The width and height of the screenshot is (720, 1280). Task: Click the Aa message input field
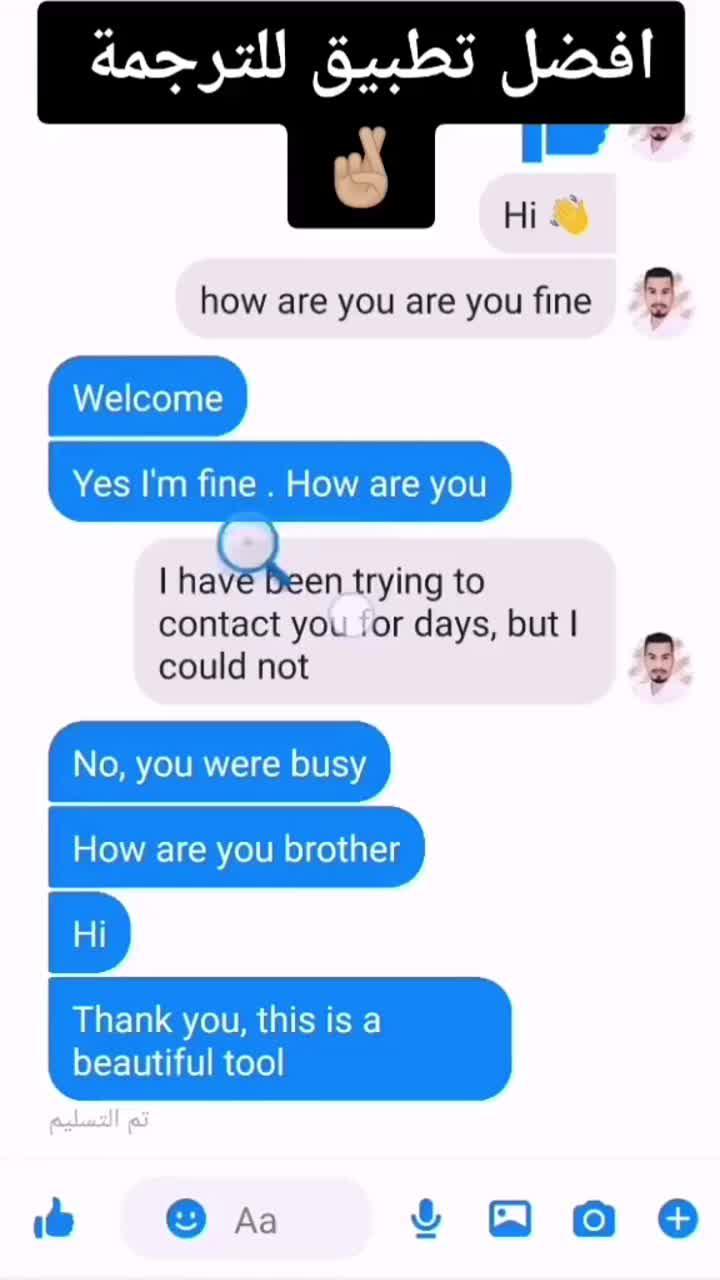(x=246, y=1220)
